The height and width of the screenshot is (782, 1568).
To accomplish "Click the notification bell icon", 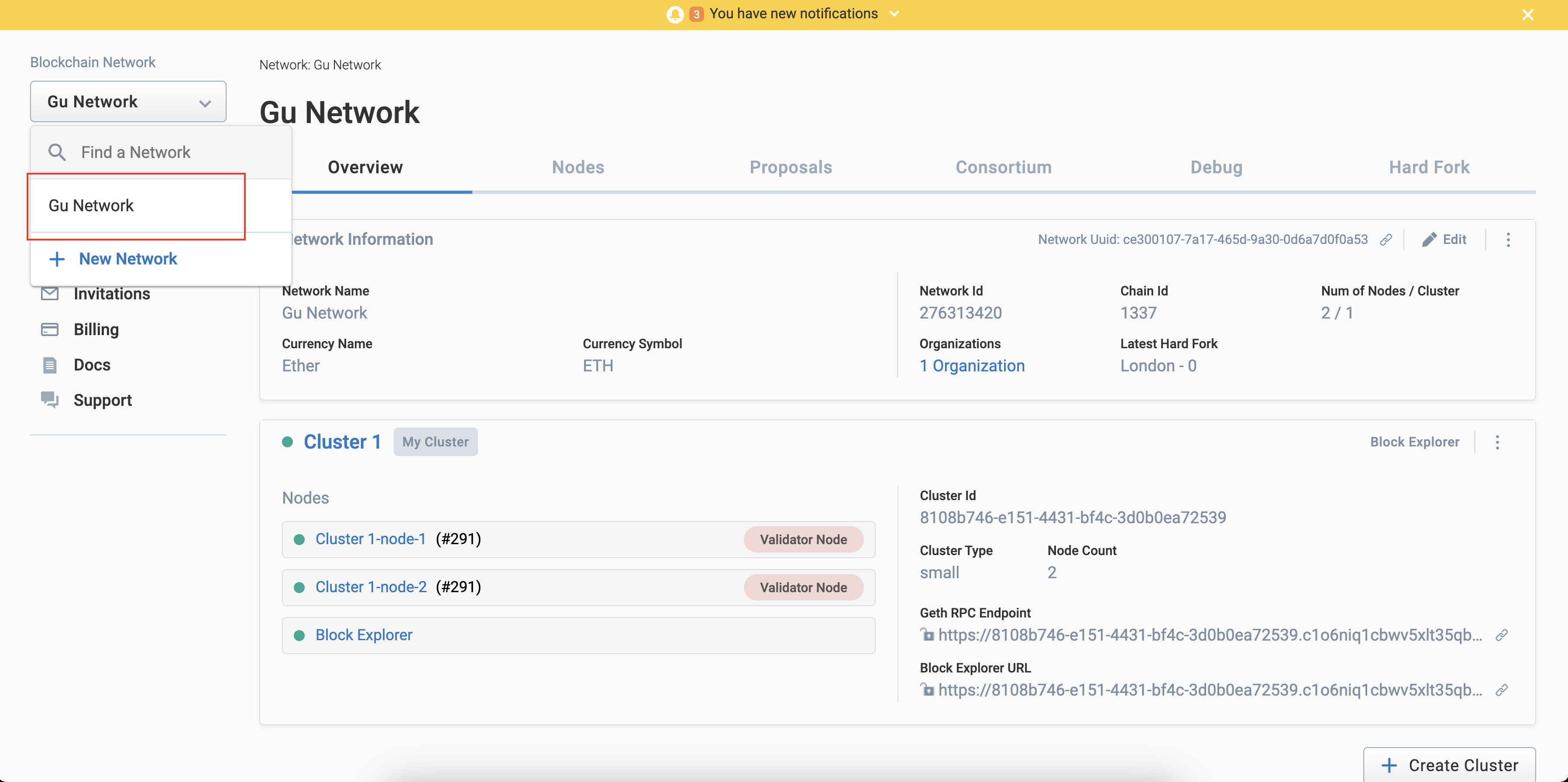I will pyautogui.click(x=674, y=14).
